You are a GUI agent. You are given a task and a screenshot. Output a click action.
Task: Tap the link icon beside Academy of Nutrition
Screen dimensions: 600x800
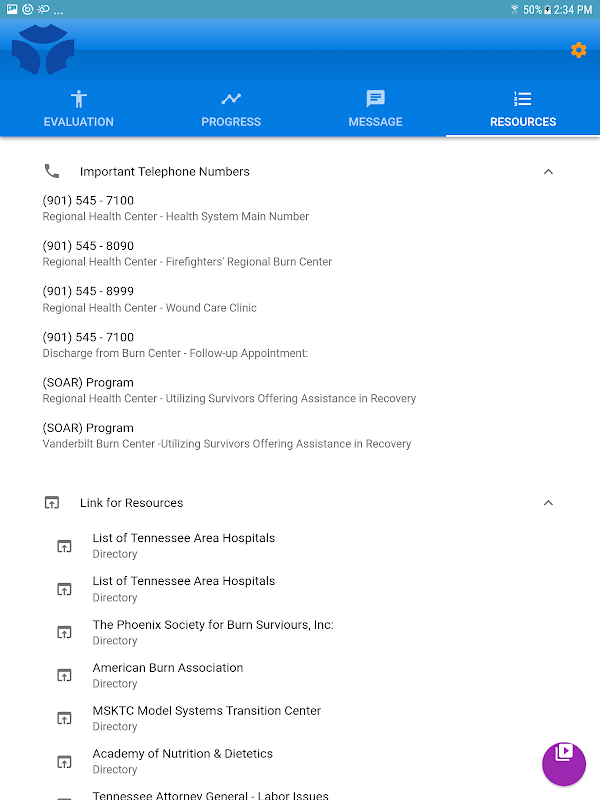pyautogui.click(x=64, y=762)
